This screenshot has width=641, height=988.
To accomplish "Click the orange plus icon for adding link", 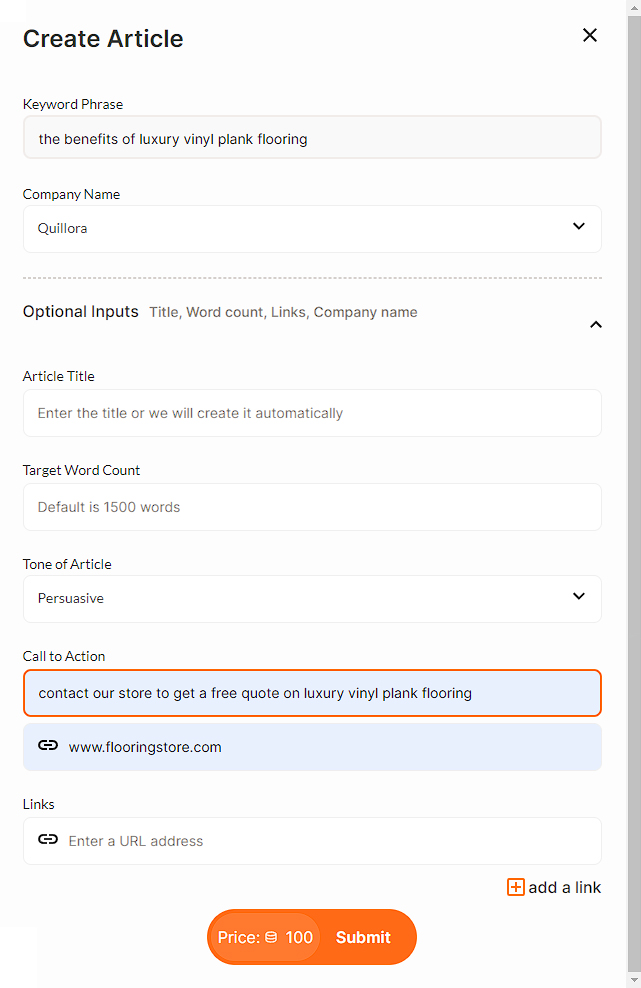I will (x=516, y=887).
